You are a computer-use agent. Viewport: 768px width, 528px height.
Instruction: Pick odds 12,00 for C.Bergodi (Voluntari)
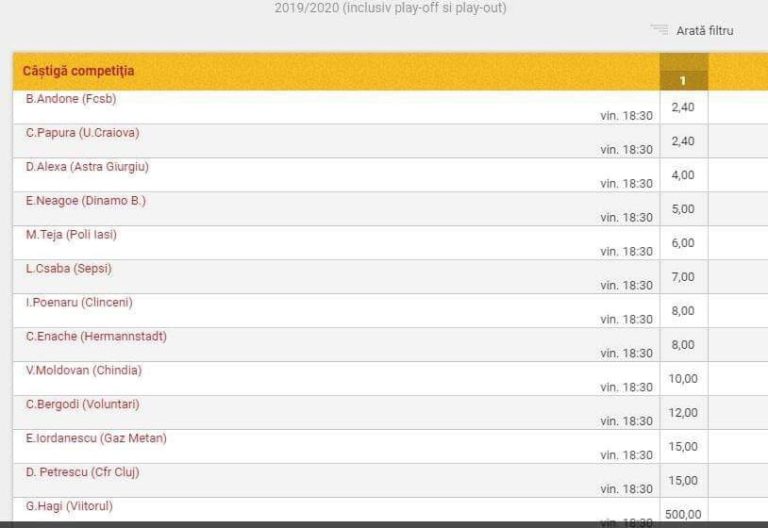pos(683,413)
